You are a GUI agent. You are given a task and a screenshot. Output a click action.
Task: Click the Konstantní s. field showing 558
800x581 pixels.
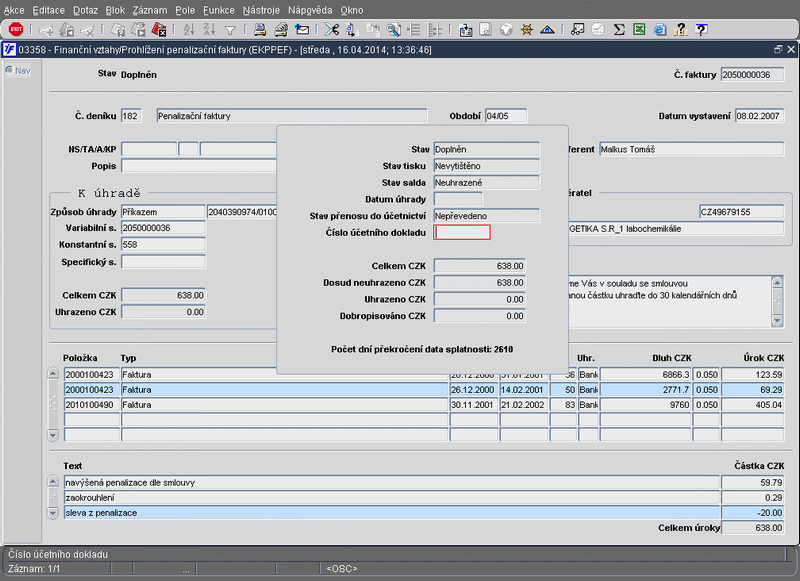pos(163,244)
